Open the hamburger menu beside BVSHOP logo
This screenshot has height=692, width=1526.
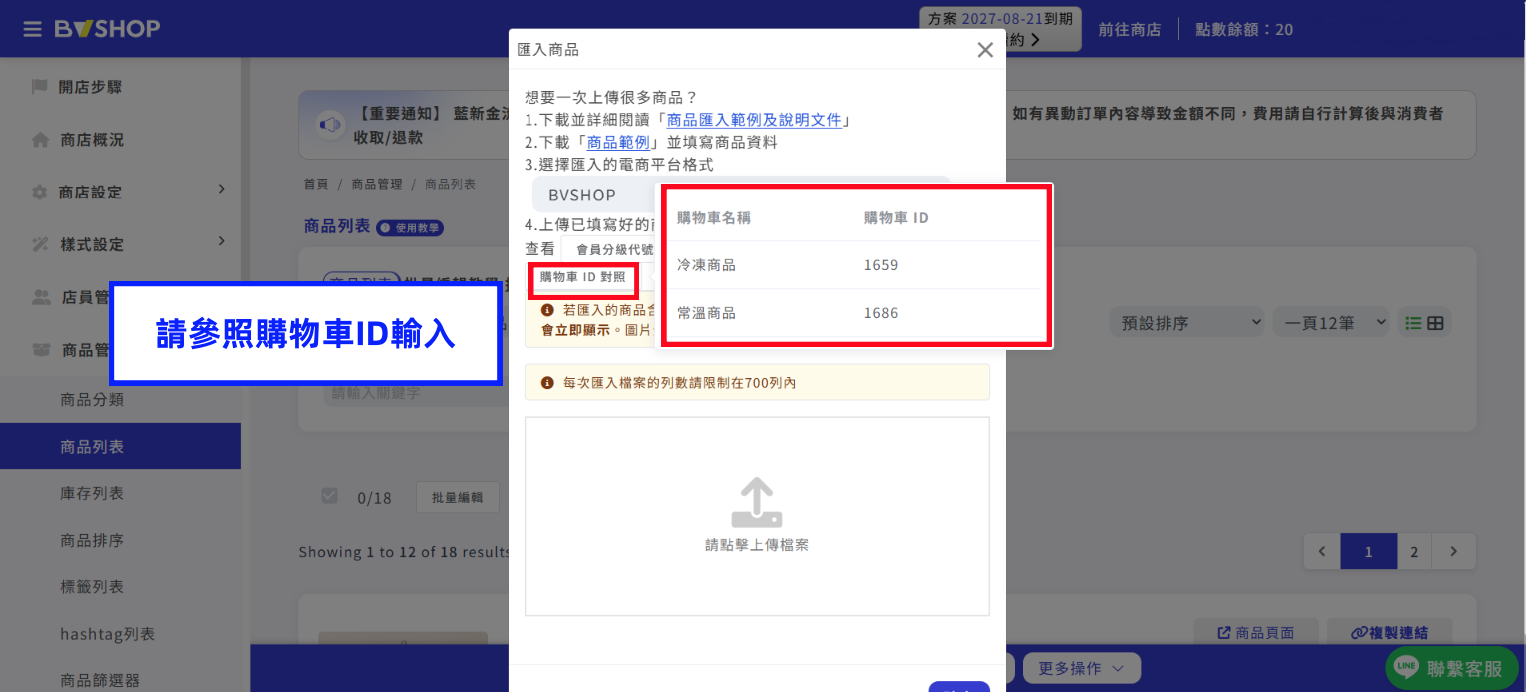(x=33, y=29)
